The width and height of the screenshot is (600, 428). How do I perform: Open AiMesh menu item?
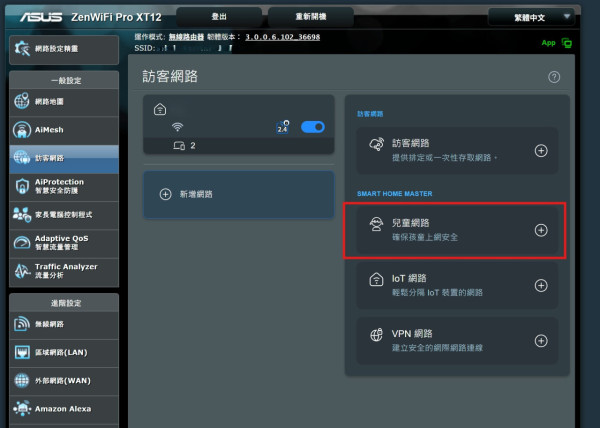(64, 130)
